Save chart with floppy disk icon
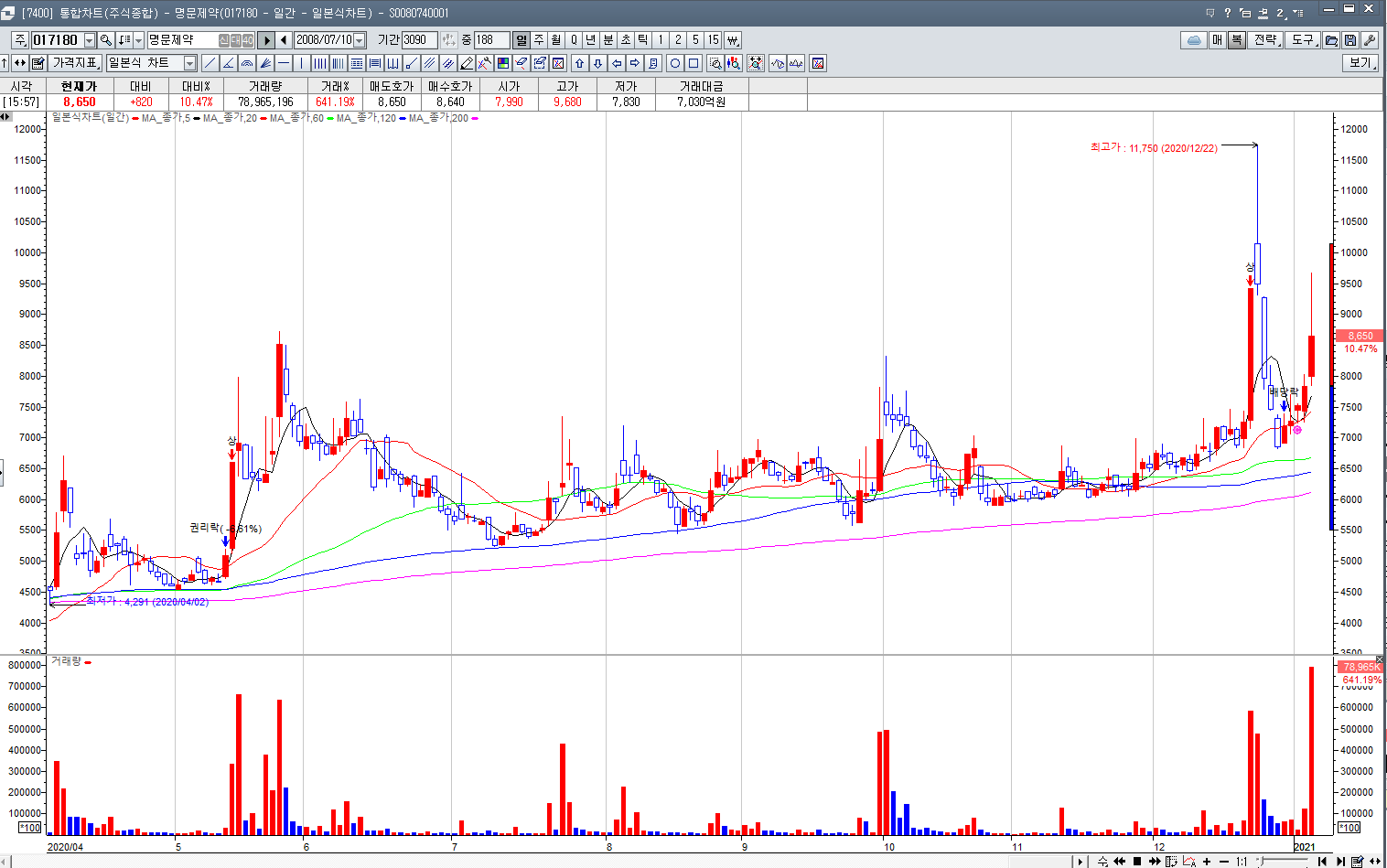The height and width of the screenshot is (868, 1387). 1350,40
